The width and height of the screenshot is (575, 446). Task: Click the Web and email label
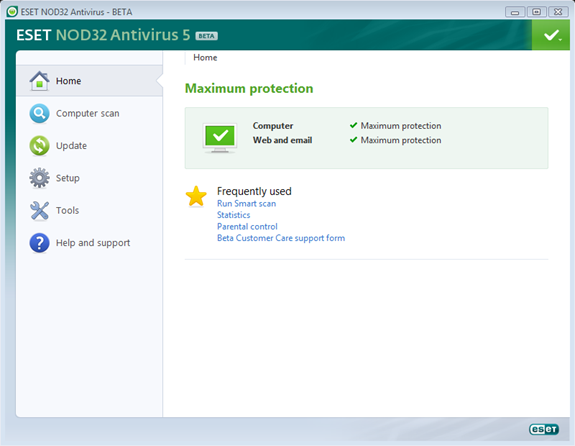[x=282, y=140]
